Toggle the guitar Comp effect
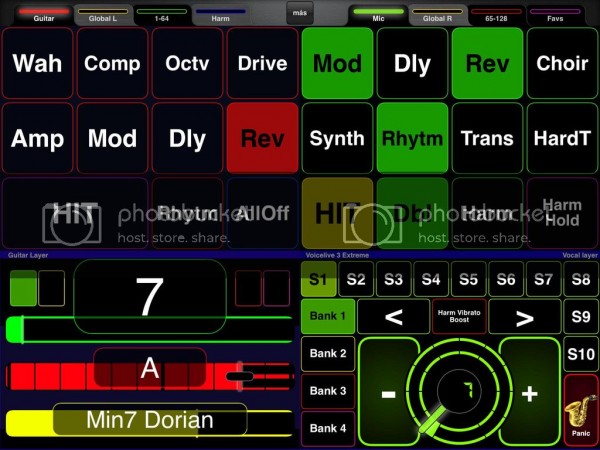Viewport: 600px width, 450px height. click(112, 63)
